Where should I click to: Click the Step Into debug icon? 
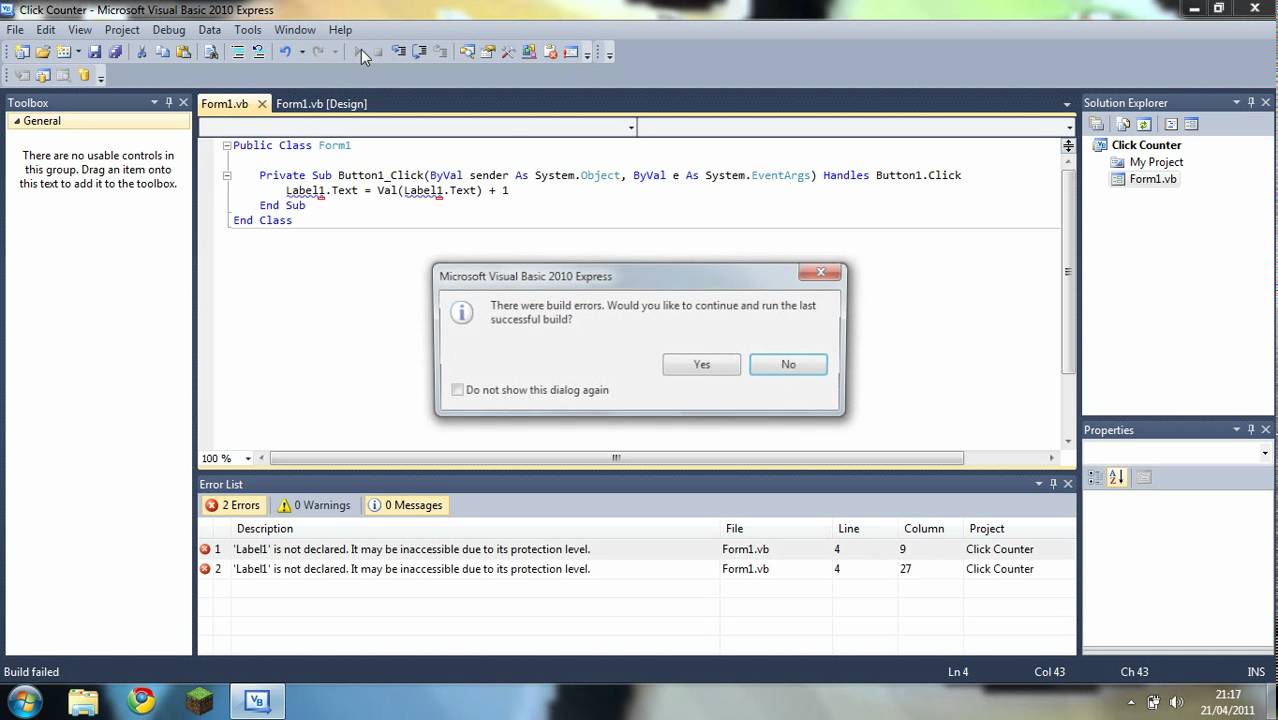398,51
